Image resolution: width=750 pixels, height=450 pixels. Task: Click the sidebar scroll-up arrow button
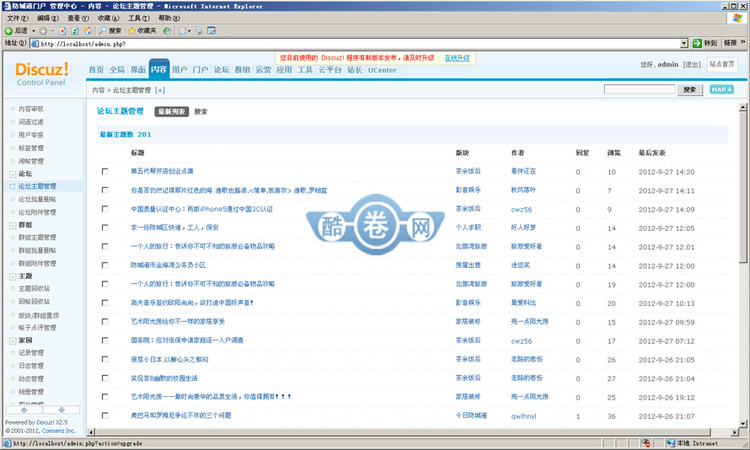pyautogui.click(x=25, y=410)
